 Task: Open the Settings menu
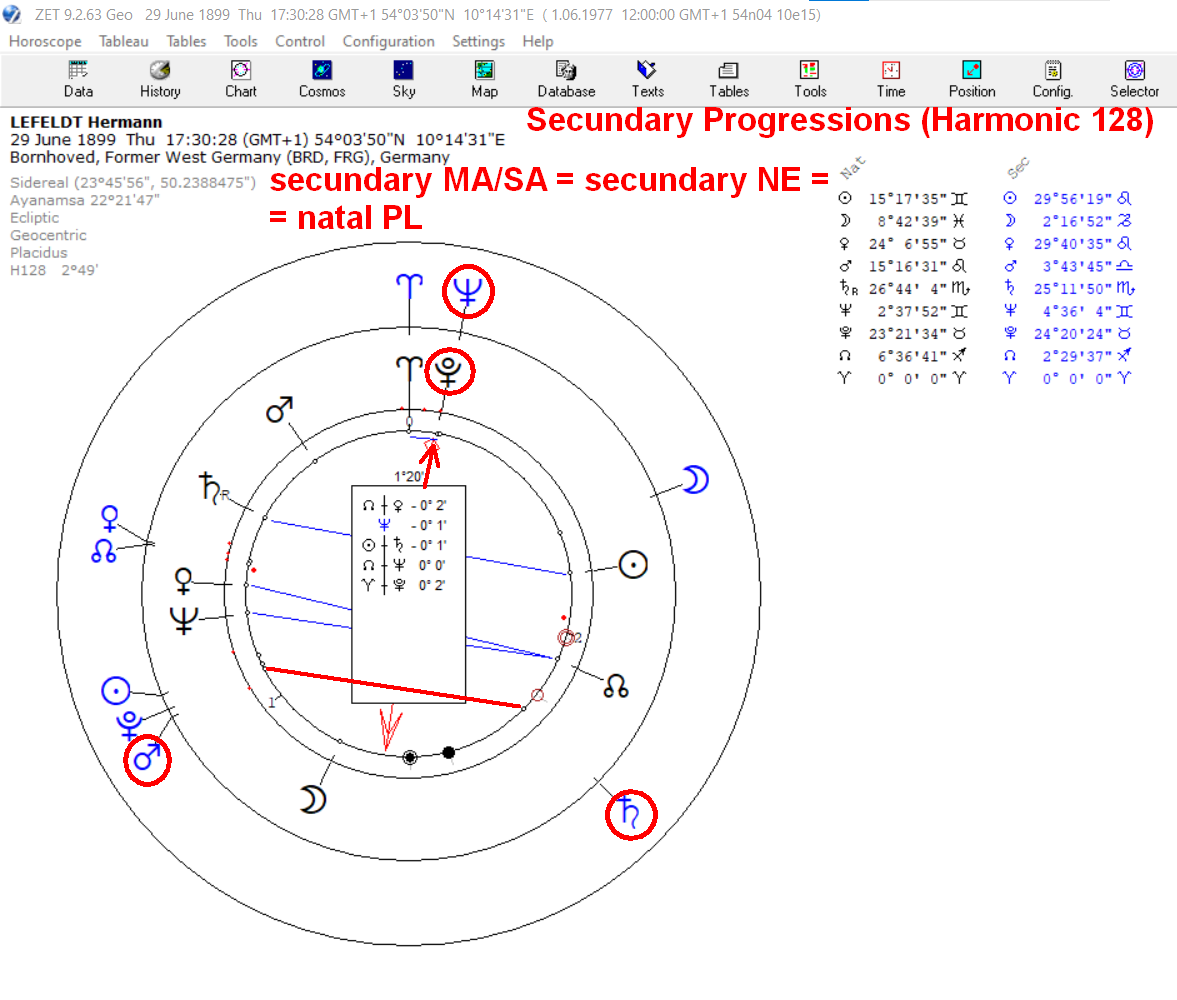478,41
